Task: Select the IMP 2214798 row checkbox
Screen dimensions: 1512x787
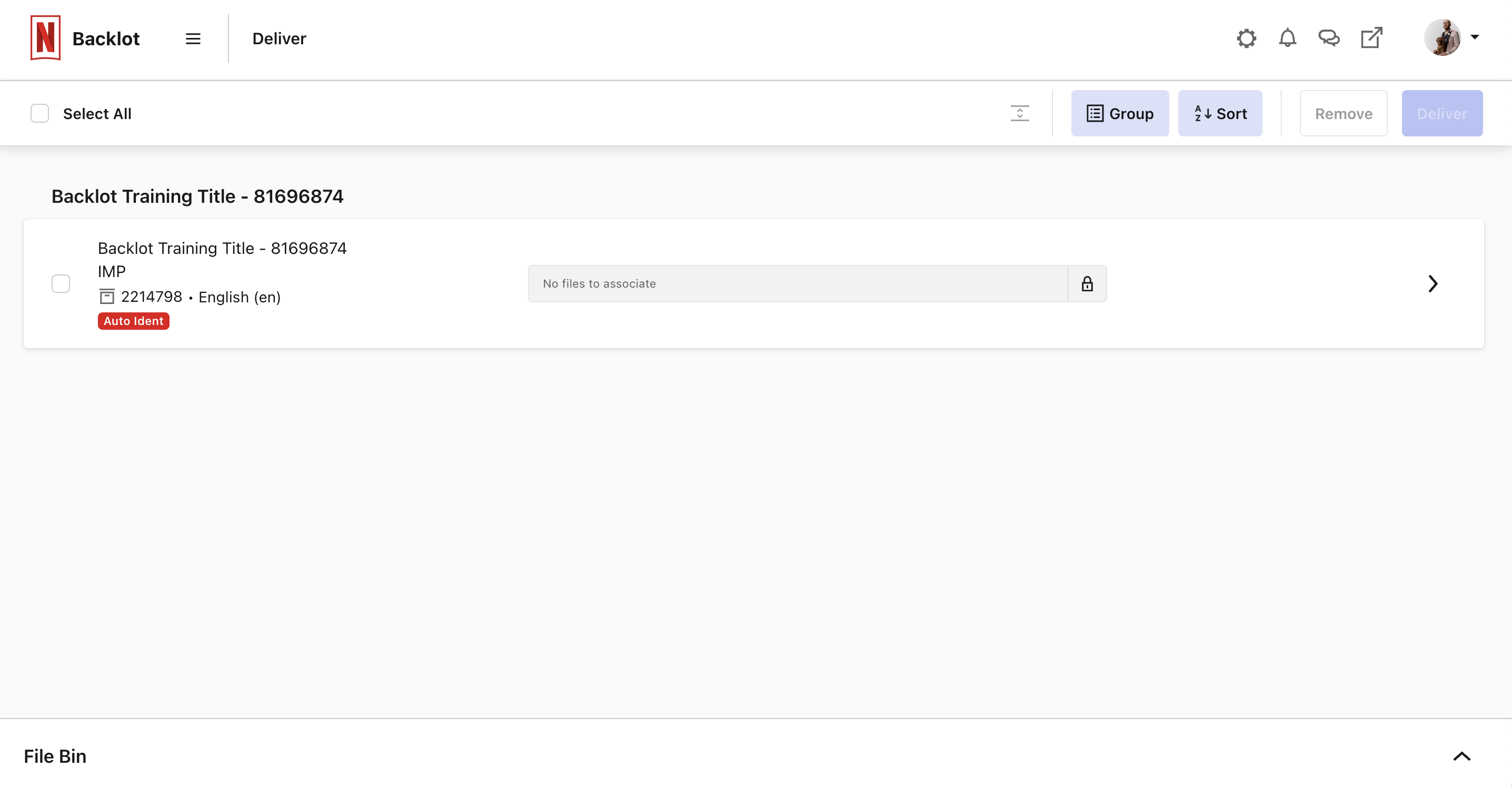Action: coord(61,284)
